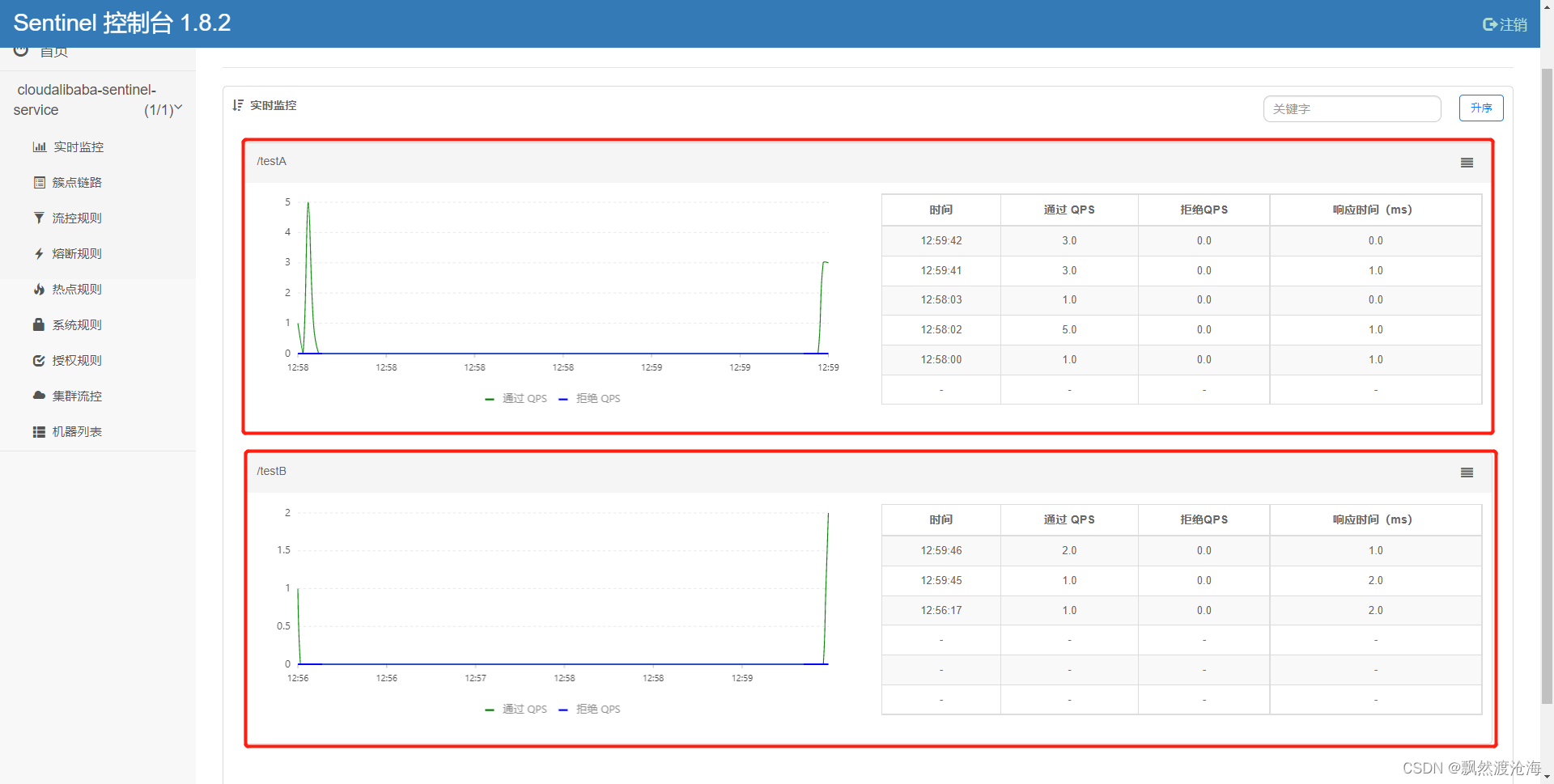
Task: Click 12:58:03 time cell in /testA table
Action: [x=941, y=300]
